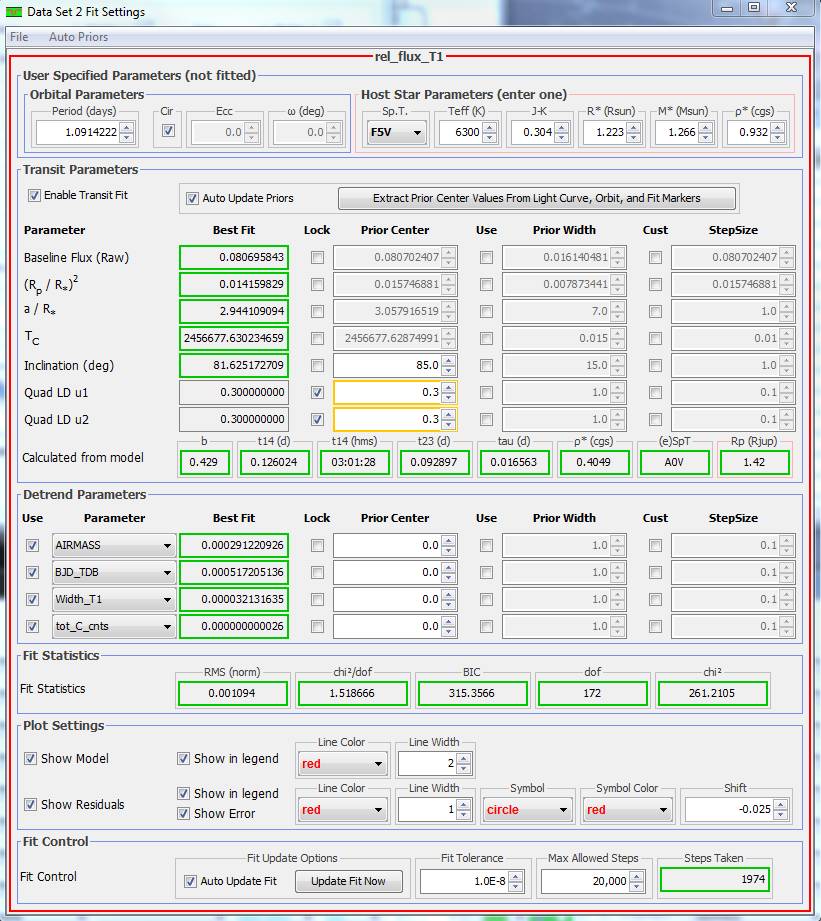Click Extract Prior Center Values button

[x=537, y=198]
